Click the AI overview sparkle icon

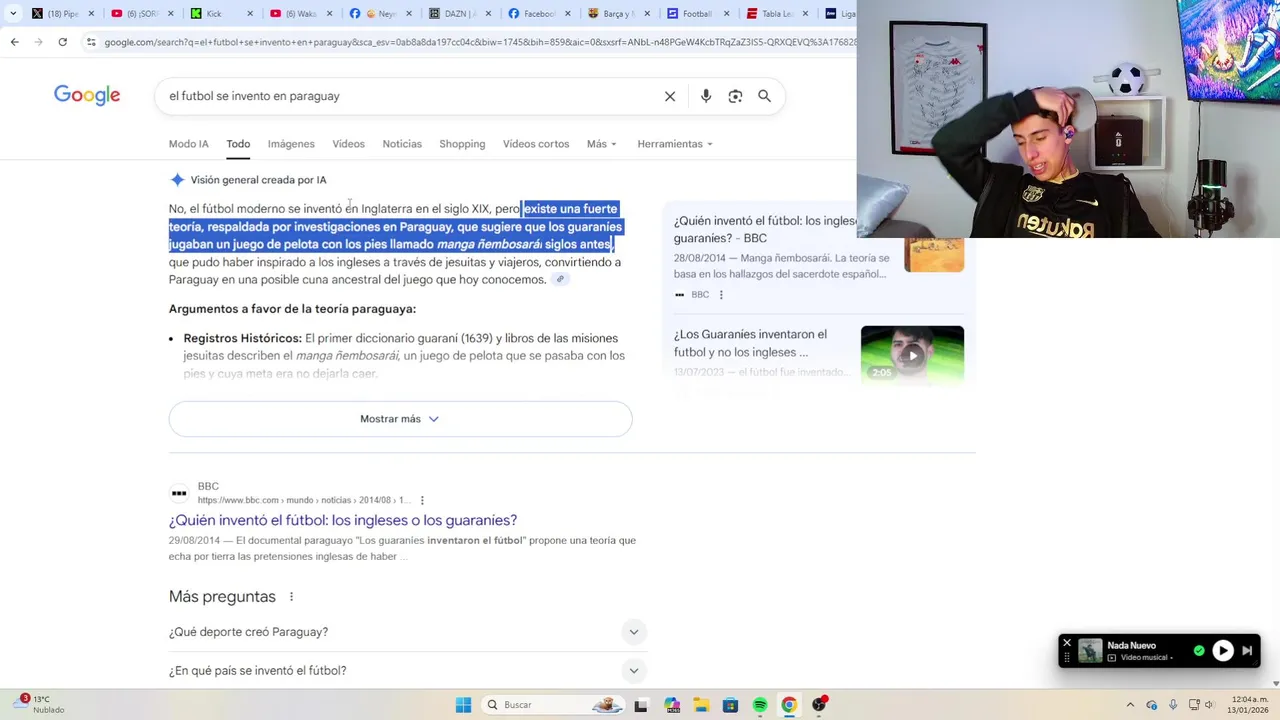point(177,180)
